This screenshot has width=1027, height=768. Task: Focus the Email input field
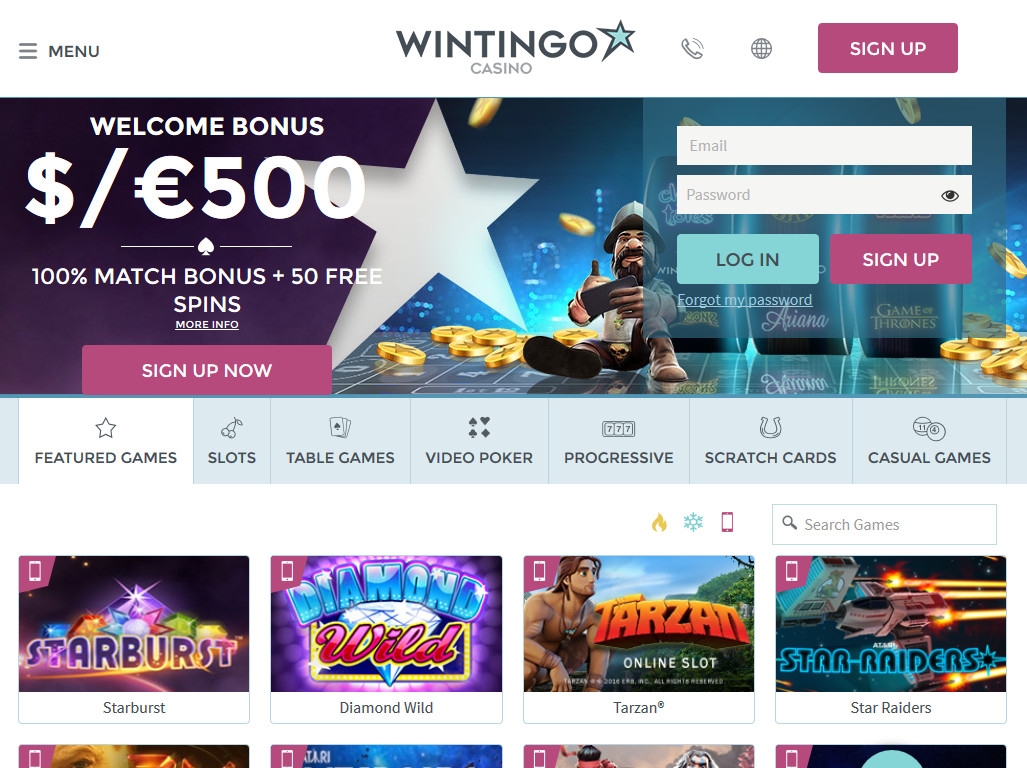[x=824, y=145]
